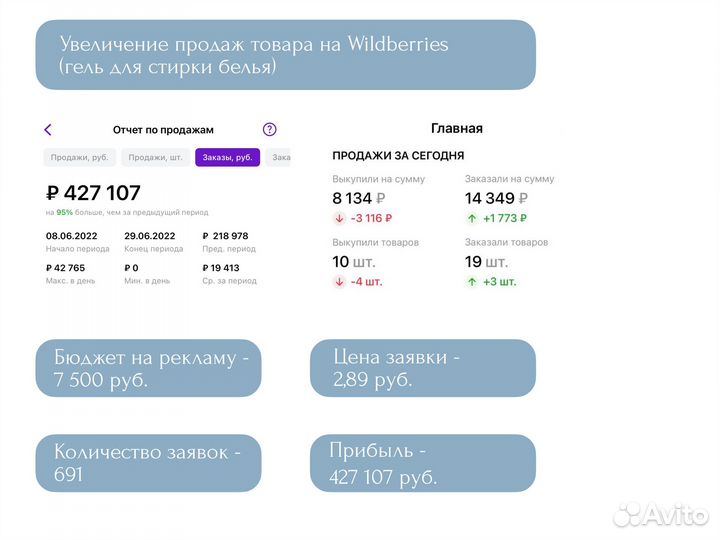Switch to the Продажи, шт. tab

tap(156, 158)
